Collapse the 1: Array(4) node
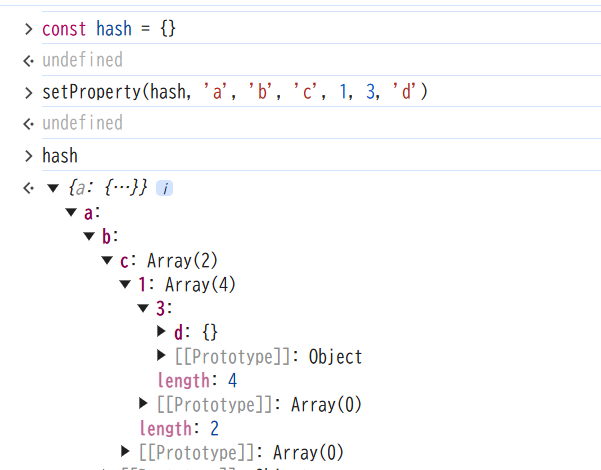Viewport: 601px width, 470px height. click(x=125, y=284)
